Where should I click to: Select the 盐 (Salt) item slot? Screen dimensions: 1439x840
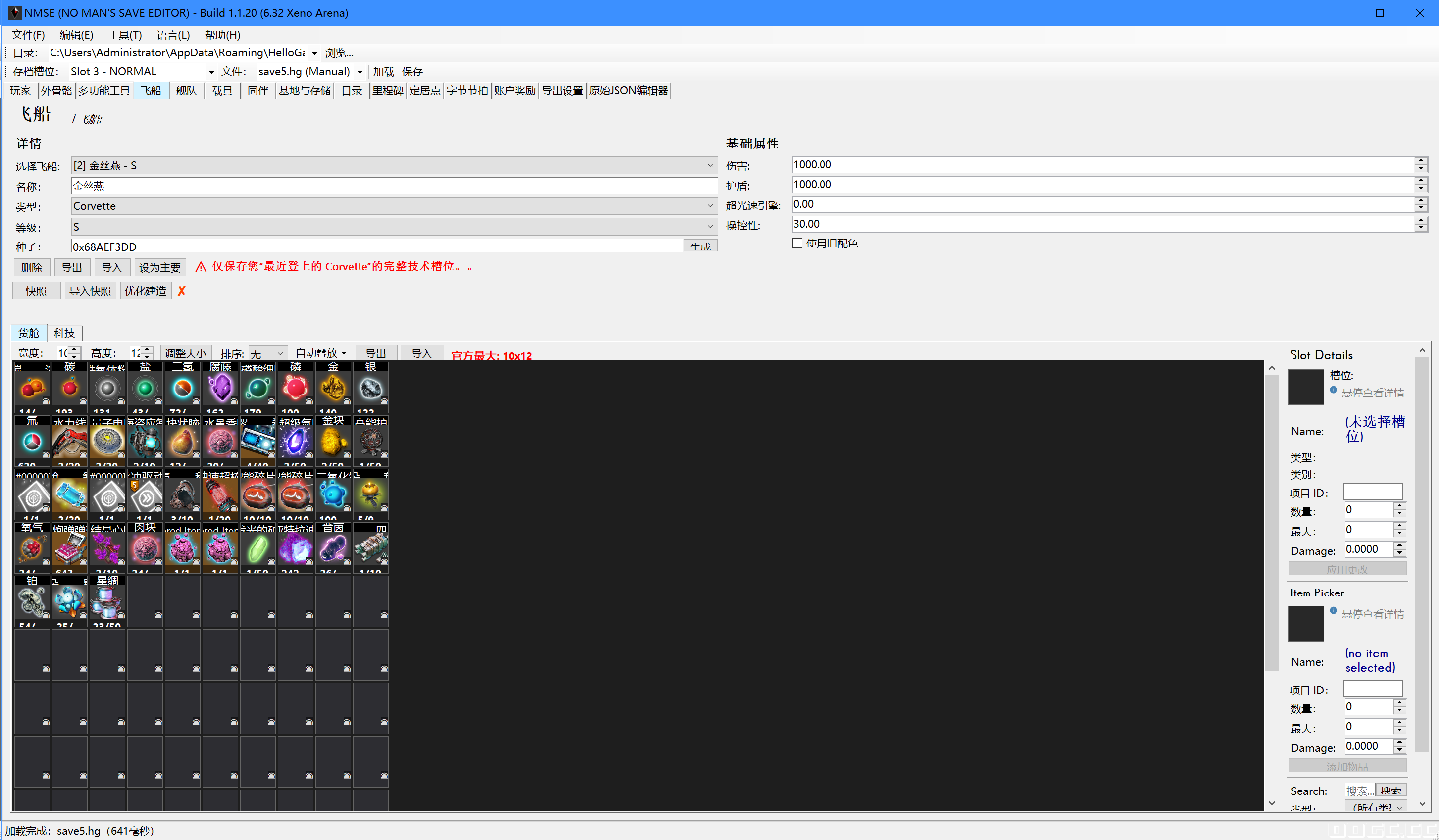145,388
